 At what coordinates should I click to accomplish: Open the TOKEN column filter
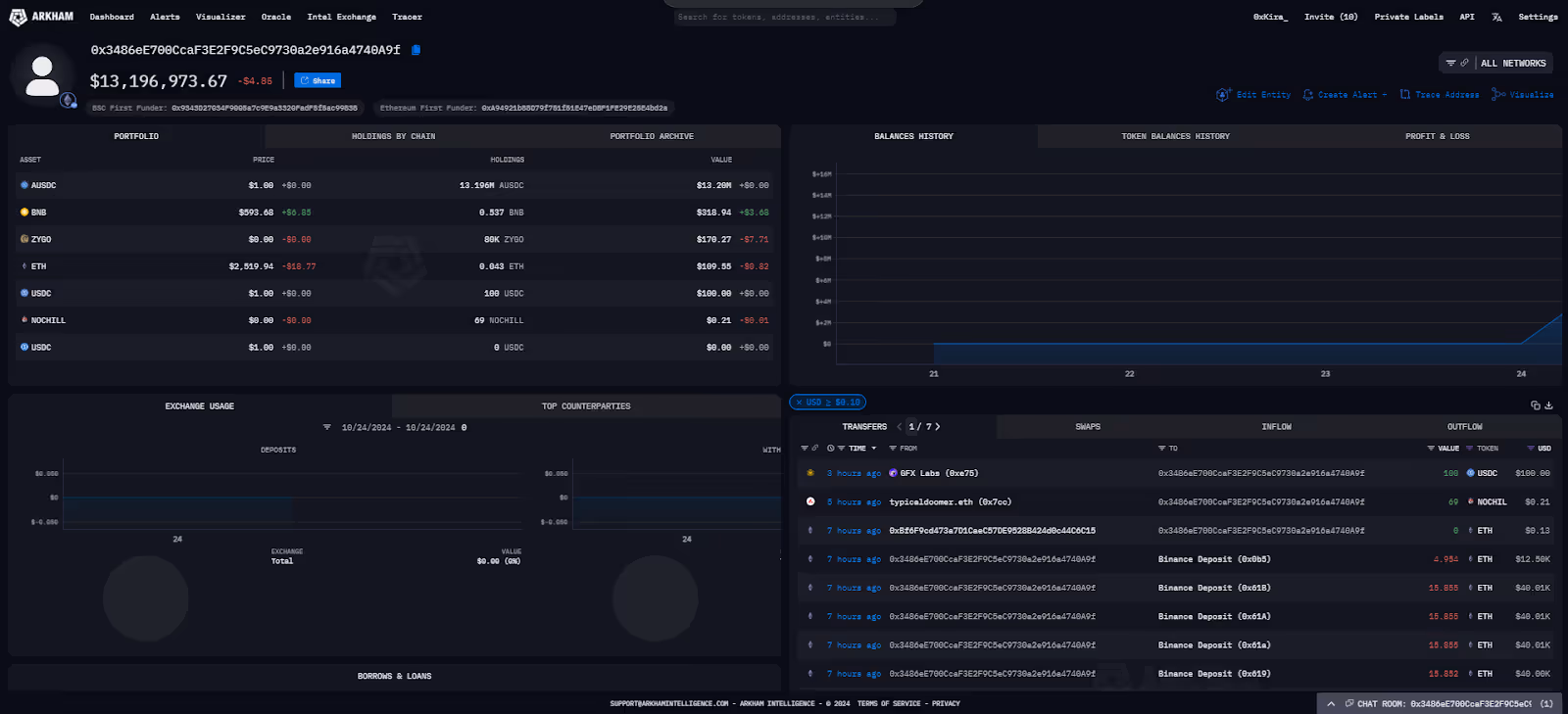(x=1470, y=449)
